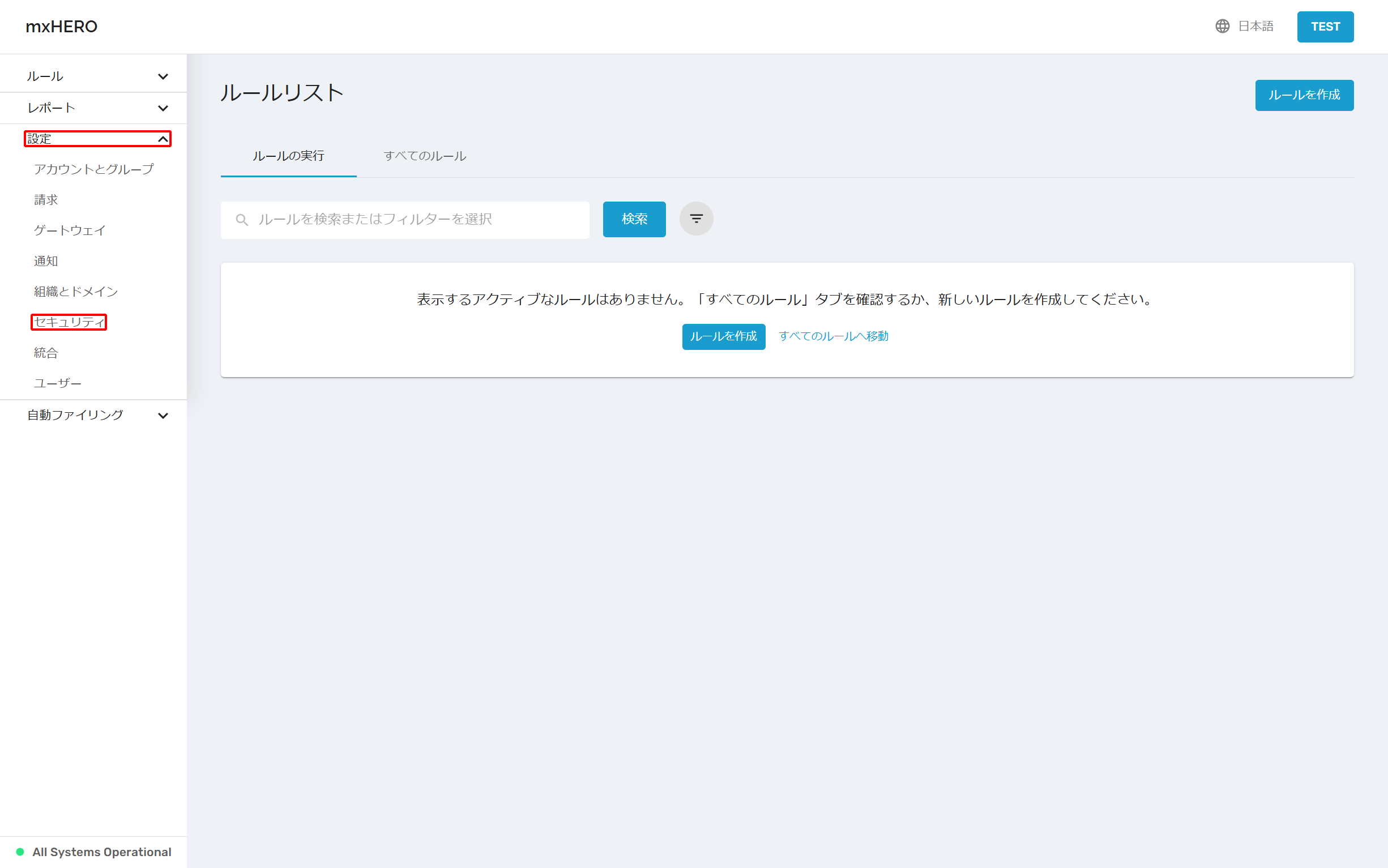Click the 検索 button
This screenshot has width=1388, height=868.
click(x=634, y=219)
